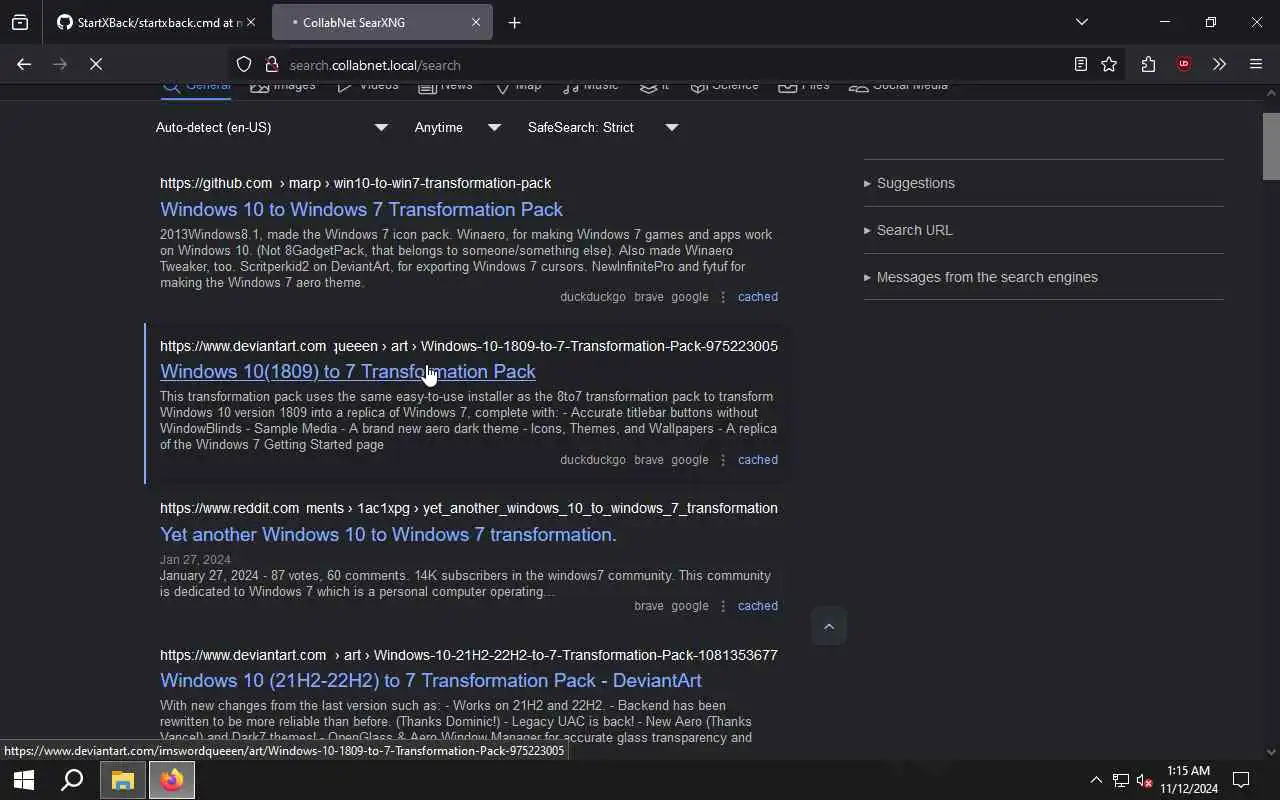
Task: Toggle reader view for this page
Action: click(x=1081, y=64)
